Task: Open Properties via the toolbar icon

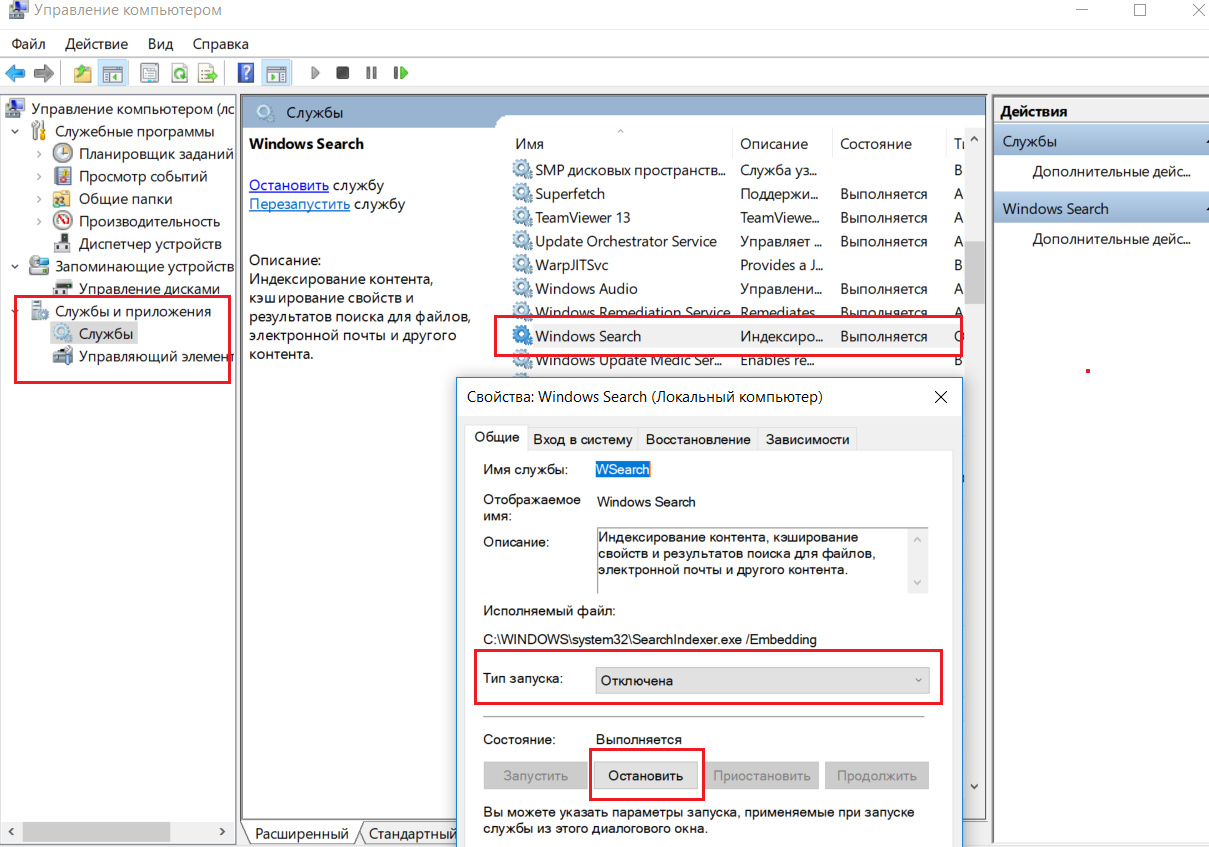Action: (150, 73)
